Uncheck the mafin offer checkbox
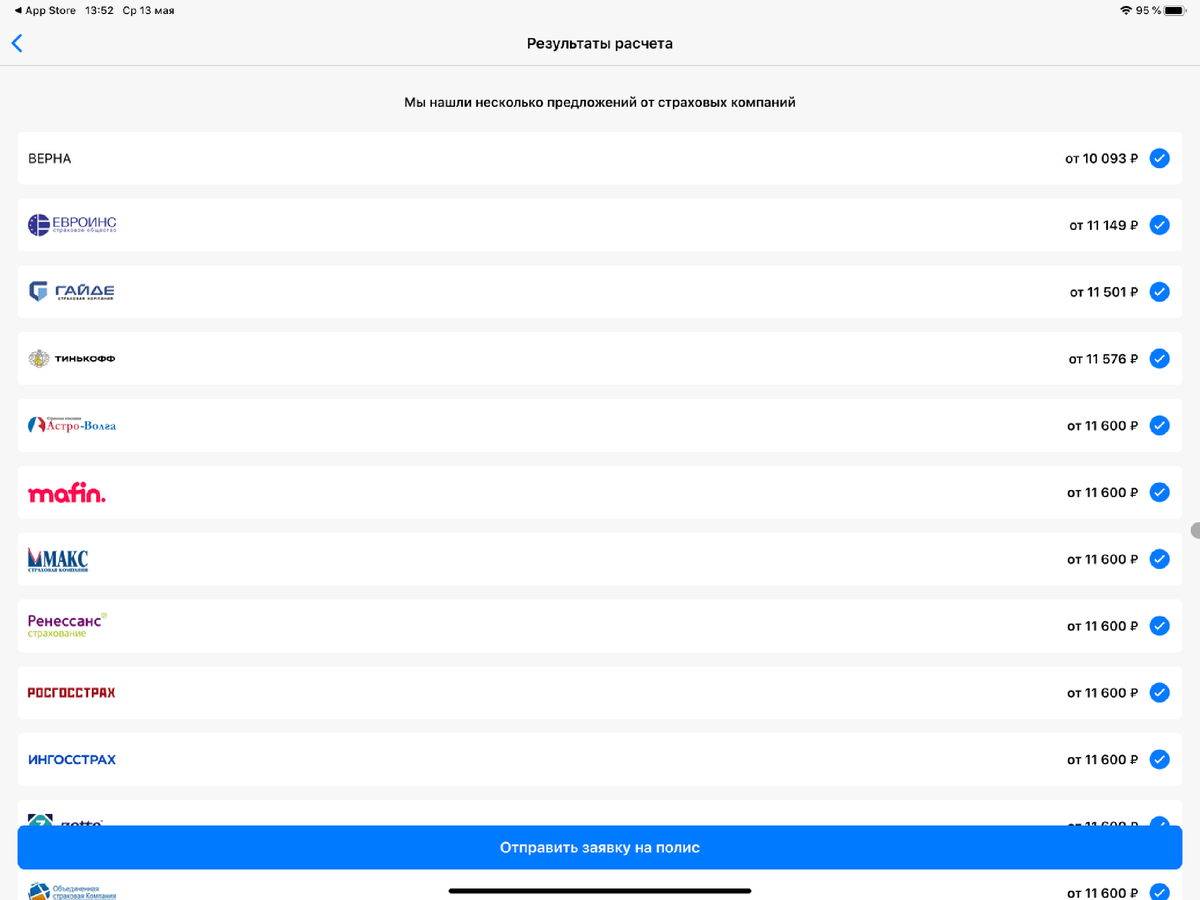 [1159, 492]
